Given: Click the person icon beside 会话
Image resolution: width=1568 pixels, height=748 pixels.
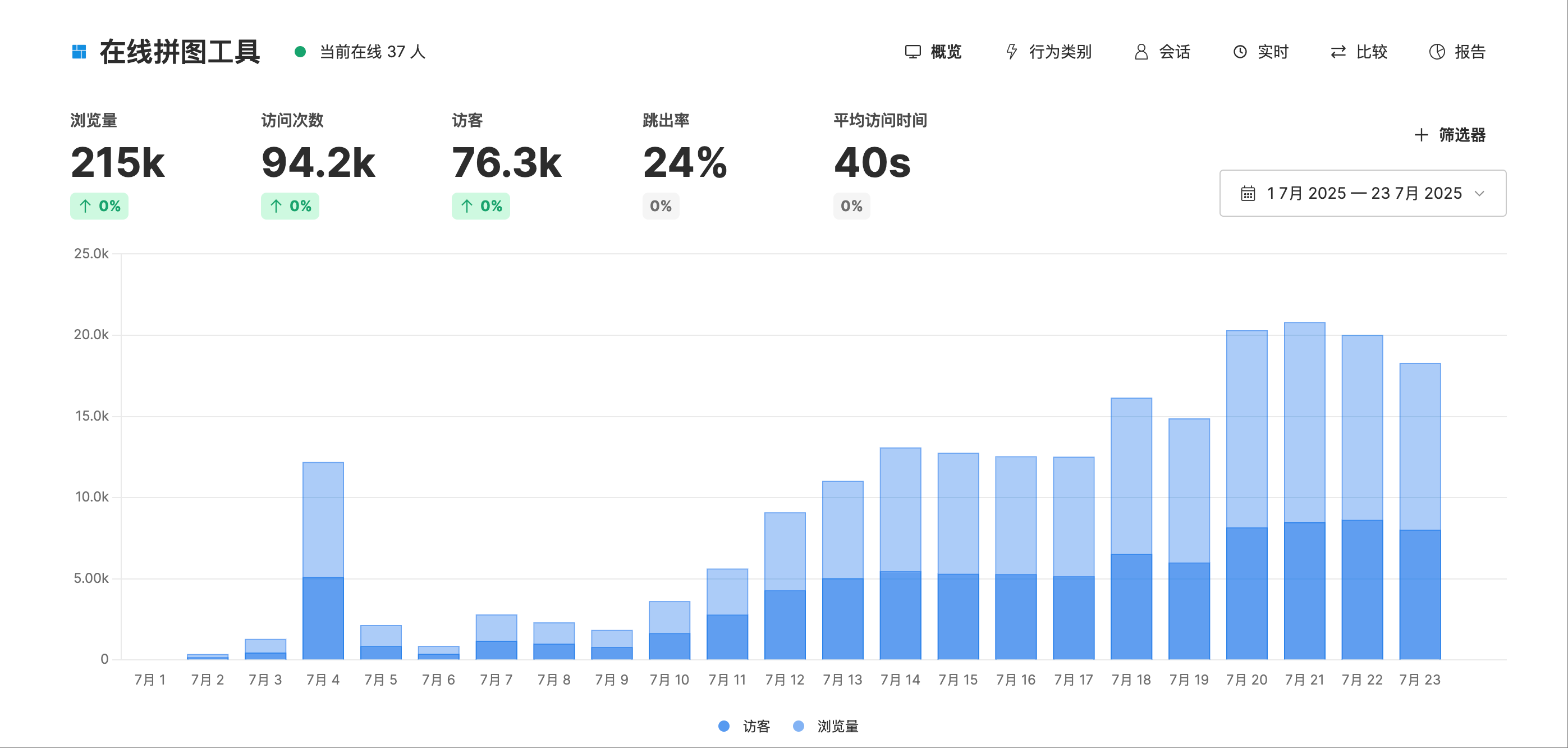Looking at the screenshot, I should [1141, 52].
